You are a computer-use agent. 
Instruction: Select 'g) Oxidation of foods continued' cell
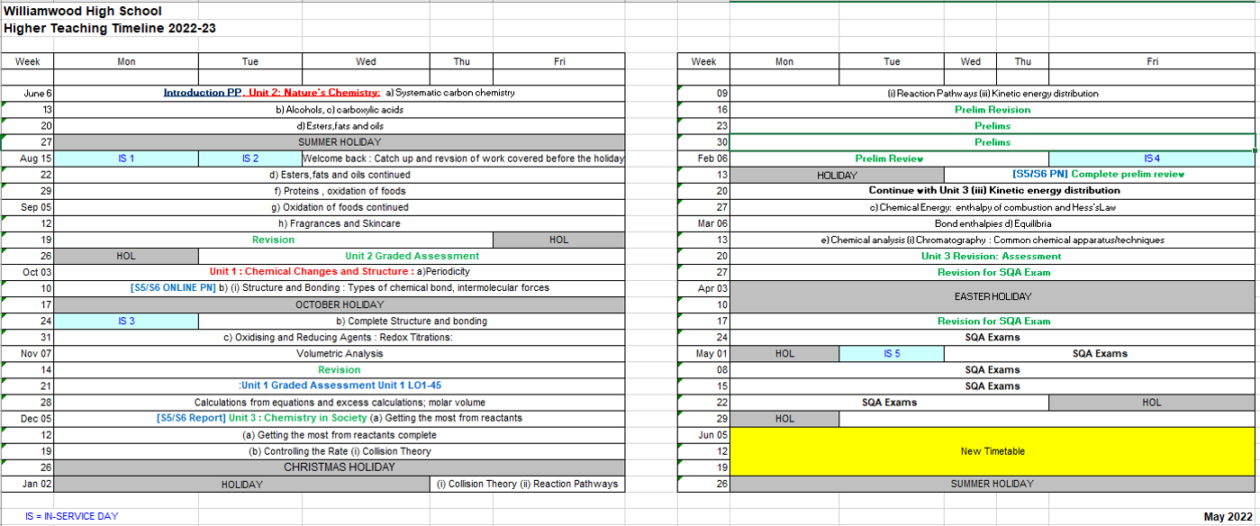[x=340, y=207]
